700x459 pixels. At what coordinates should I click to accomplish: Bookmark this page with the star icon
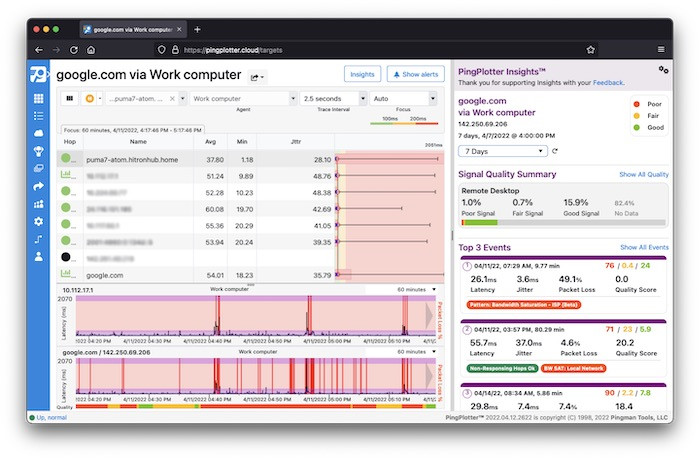coord(591,50)
